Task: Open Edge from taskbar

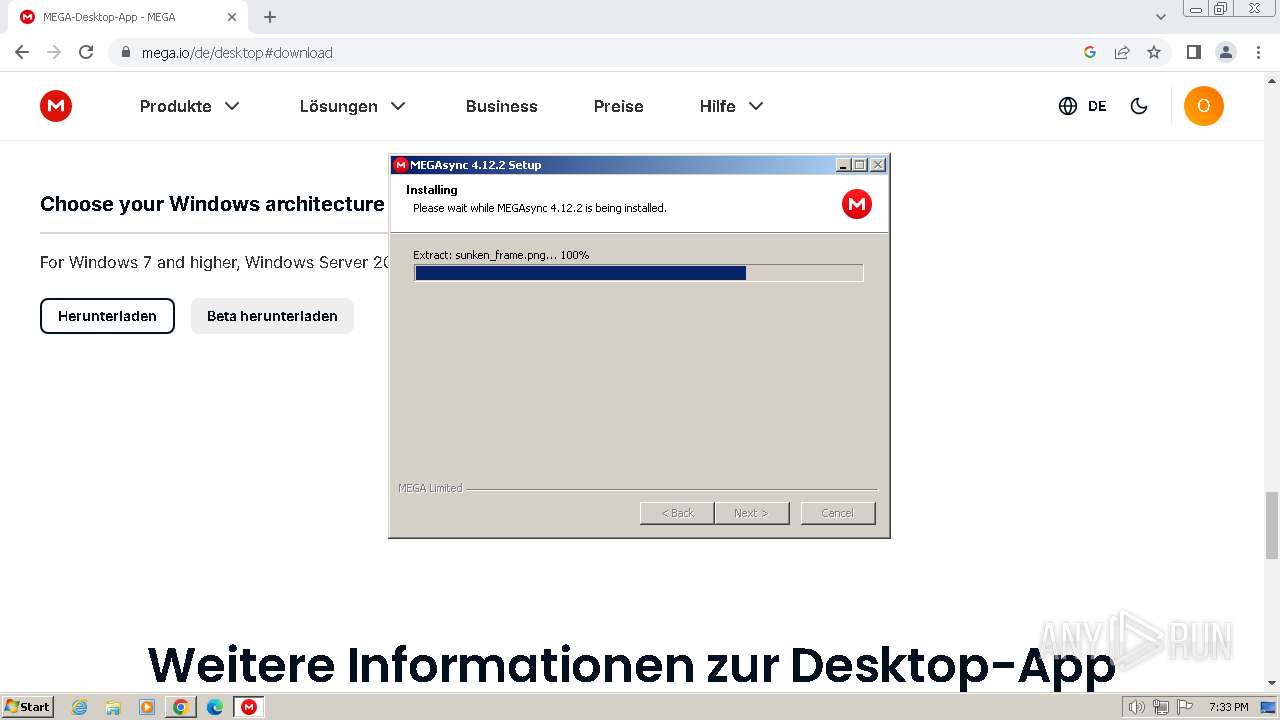Action: click(214, 707)
